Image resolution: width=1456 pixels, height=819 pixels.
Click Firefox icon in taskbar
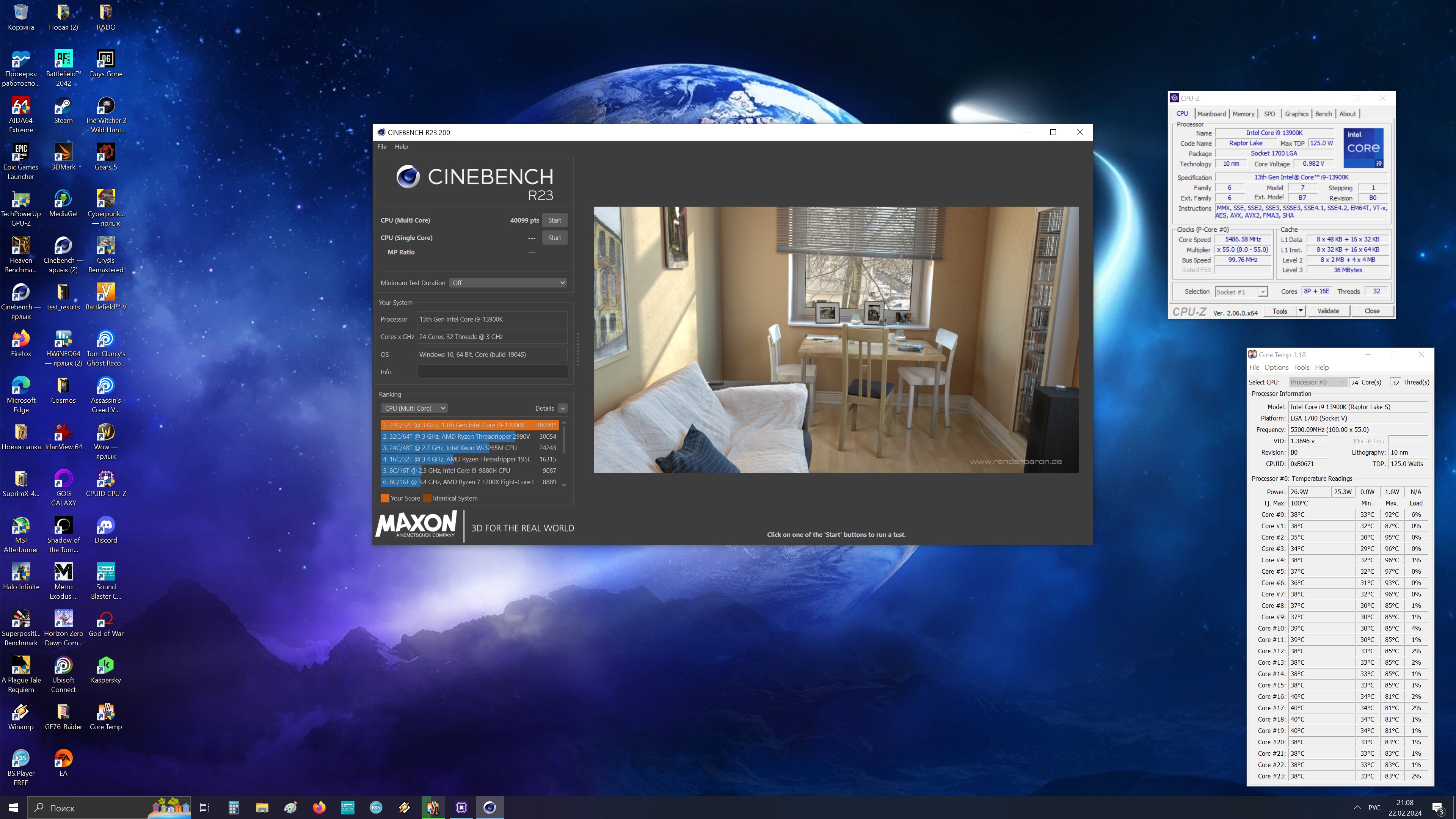click(x=319, y=807)
